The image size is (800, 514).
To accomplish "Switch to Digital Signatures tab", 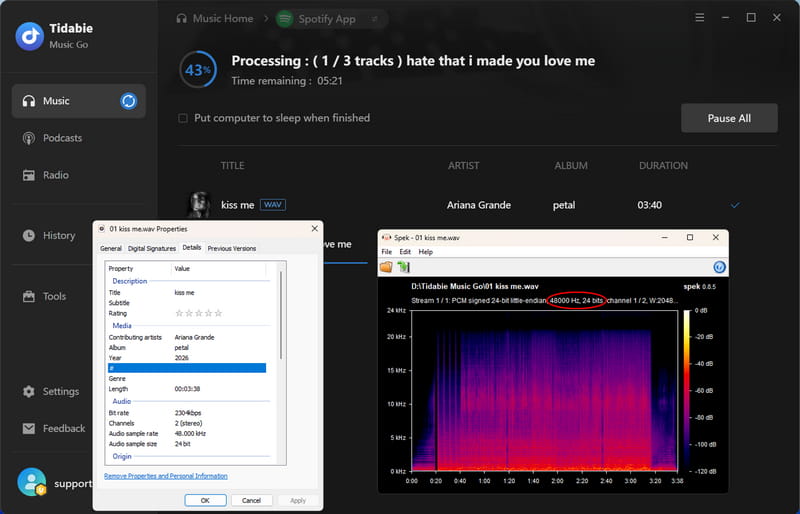I will [x=152, y=248].
